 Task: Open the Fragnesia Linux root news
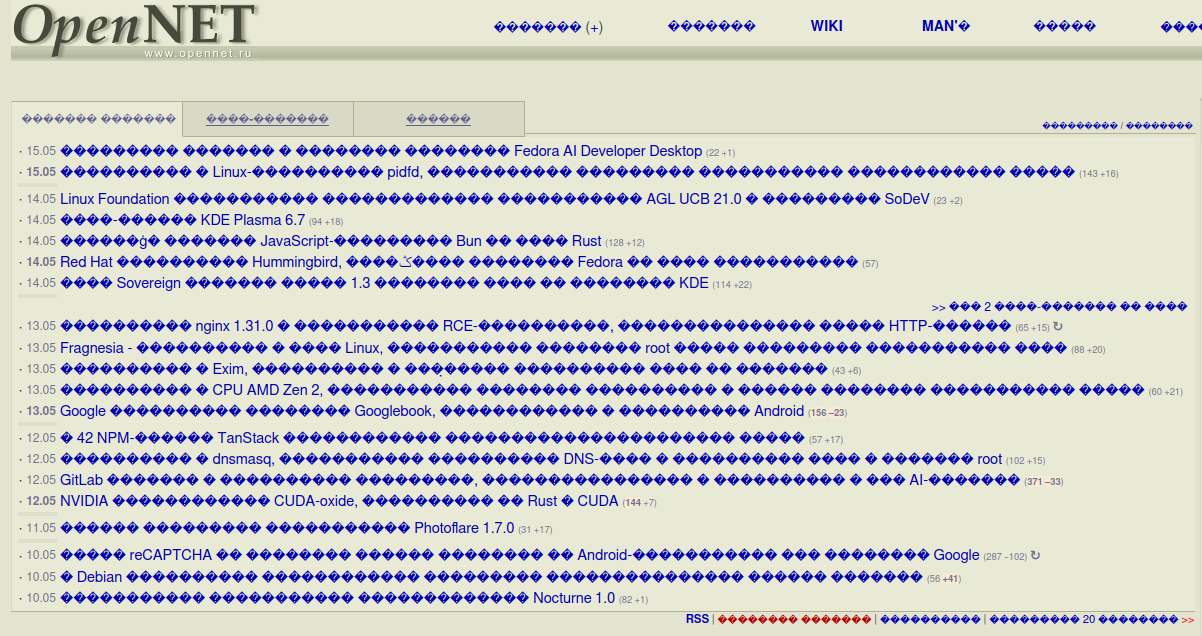pos(564,348)
